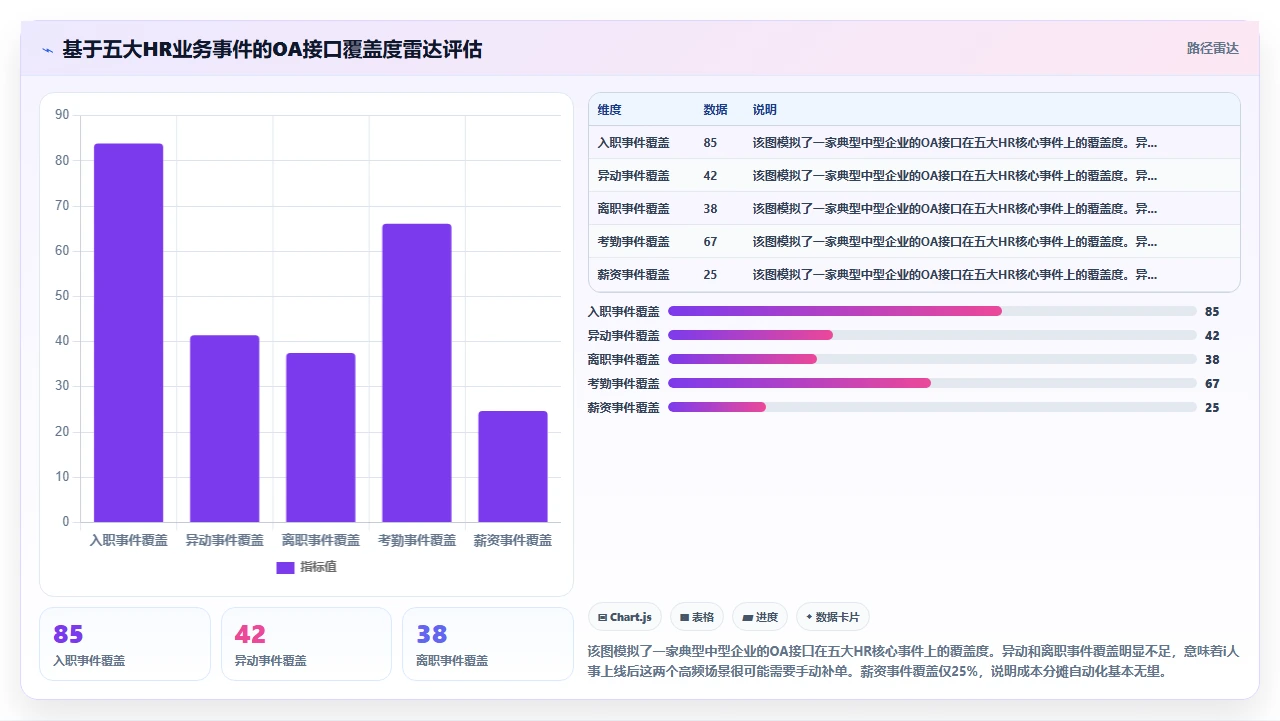
Task: Click the 90 tick on the y-axis
Action: 62,115
